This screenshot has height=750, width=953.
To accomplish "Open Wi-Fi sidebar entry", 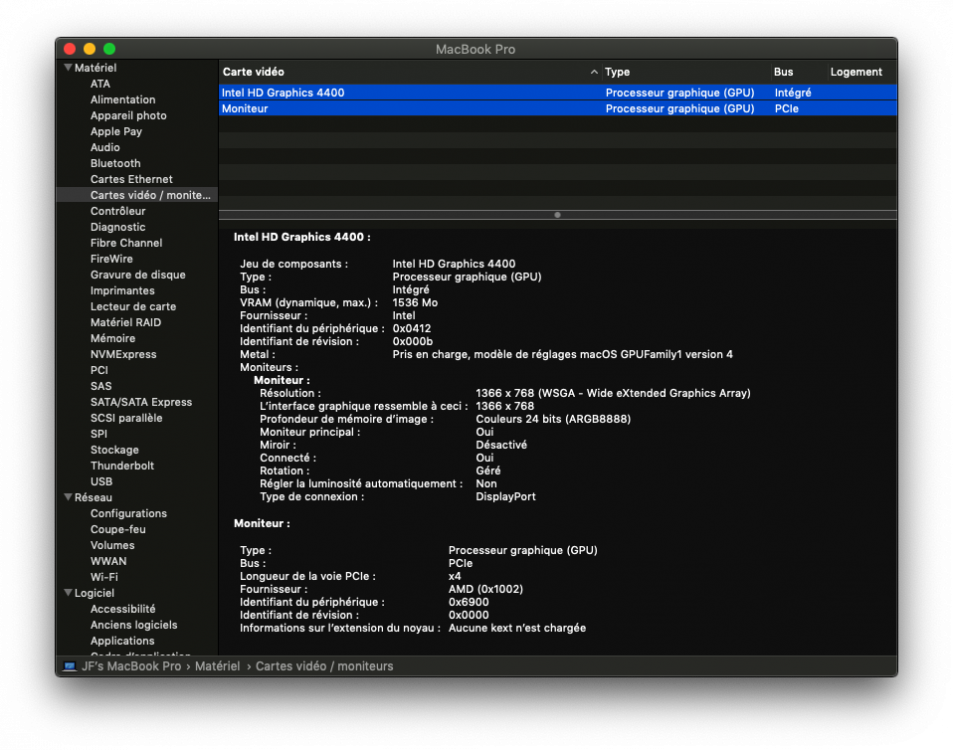I will pyautogui.click(x=104, y=577).
